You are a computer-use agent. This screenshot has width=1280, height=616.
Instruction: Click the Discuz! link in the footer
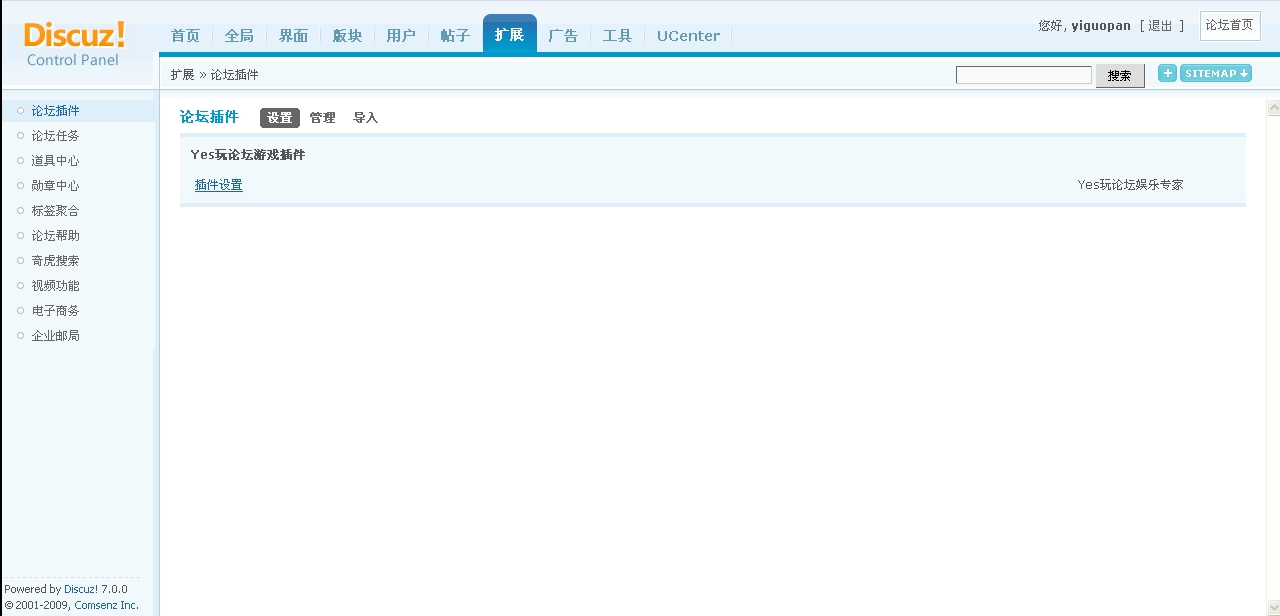(81, 589)
